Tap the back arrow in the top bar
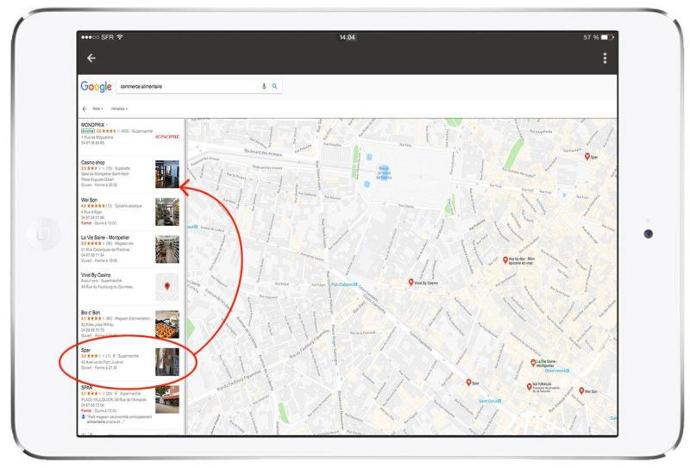 click(x=91, y=58)
